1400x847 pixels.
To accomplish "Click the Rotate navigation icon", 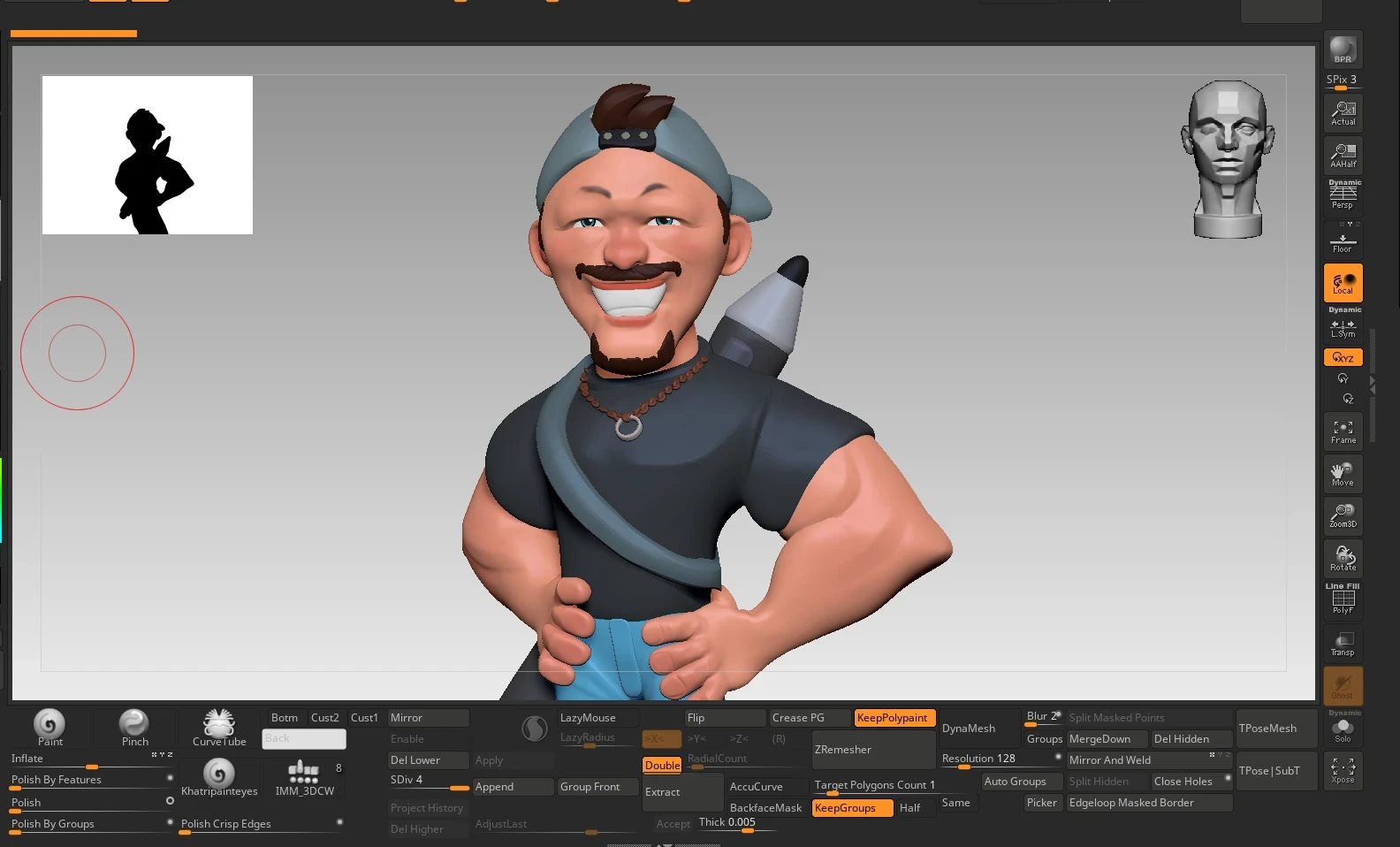I will (x=1343, y=558).
